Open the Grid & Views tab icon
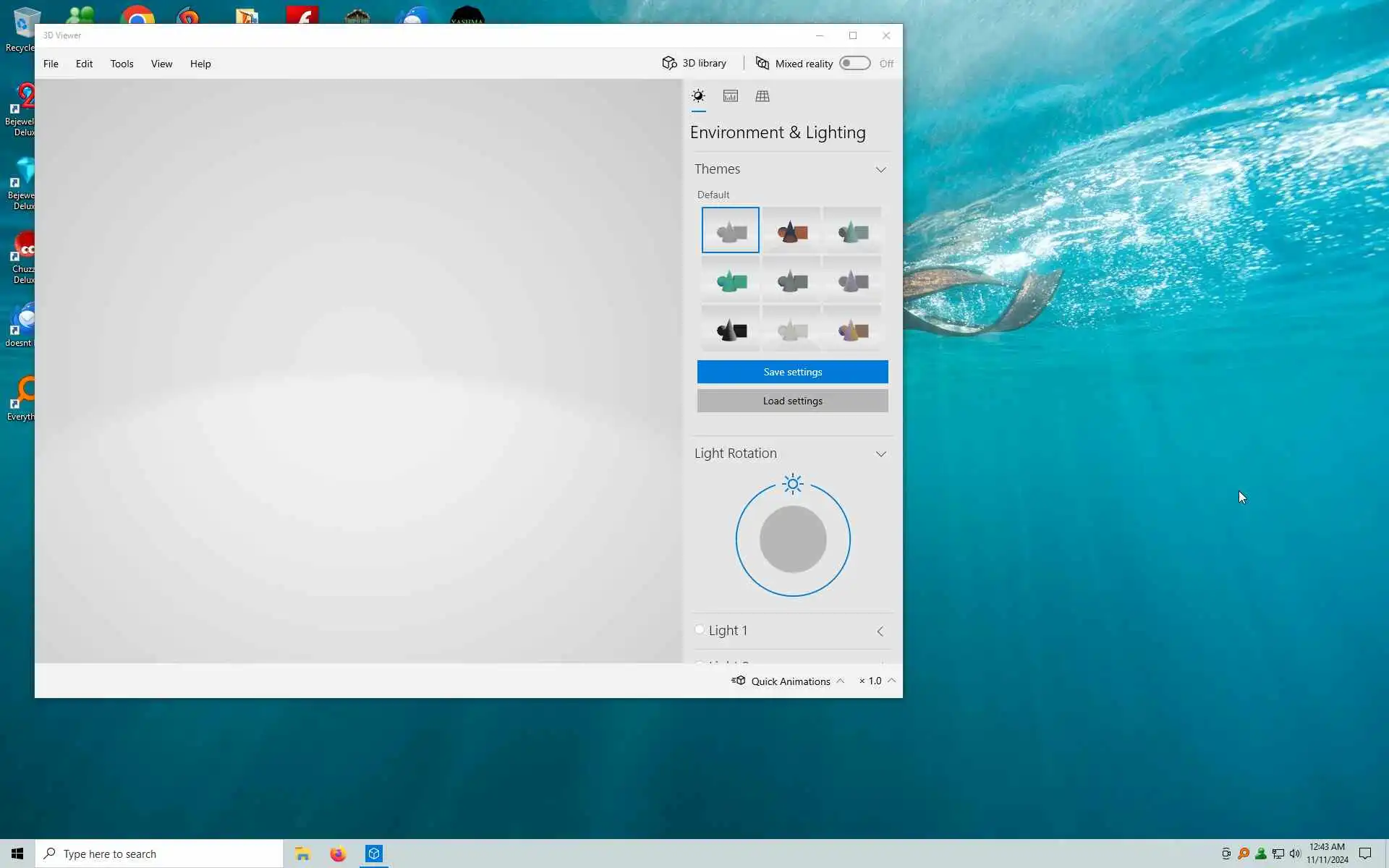This screenshot has height=868, width=1389. tap(763, 96)
